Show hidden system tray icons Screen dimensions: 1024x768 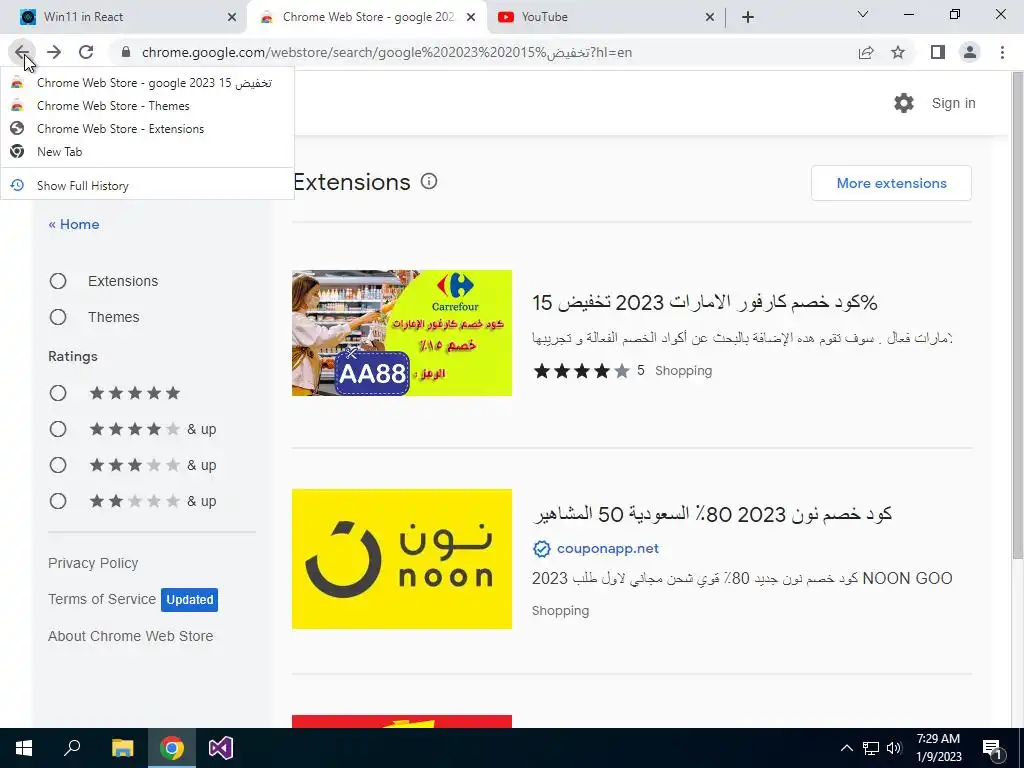tap(846, 748)
